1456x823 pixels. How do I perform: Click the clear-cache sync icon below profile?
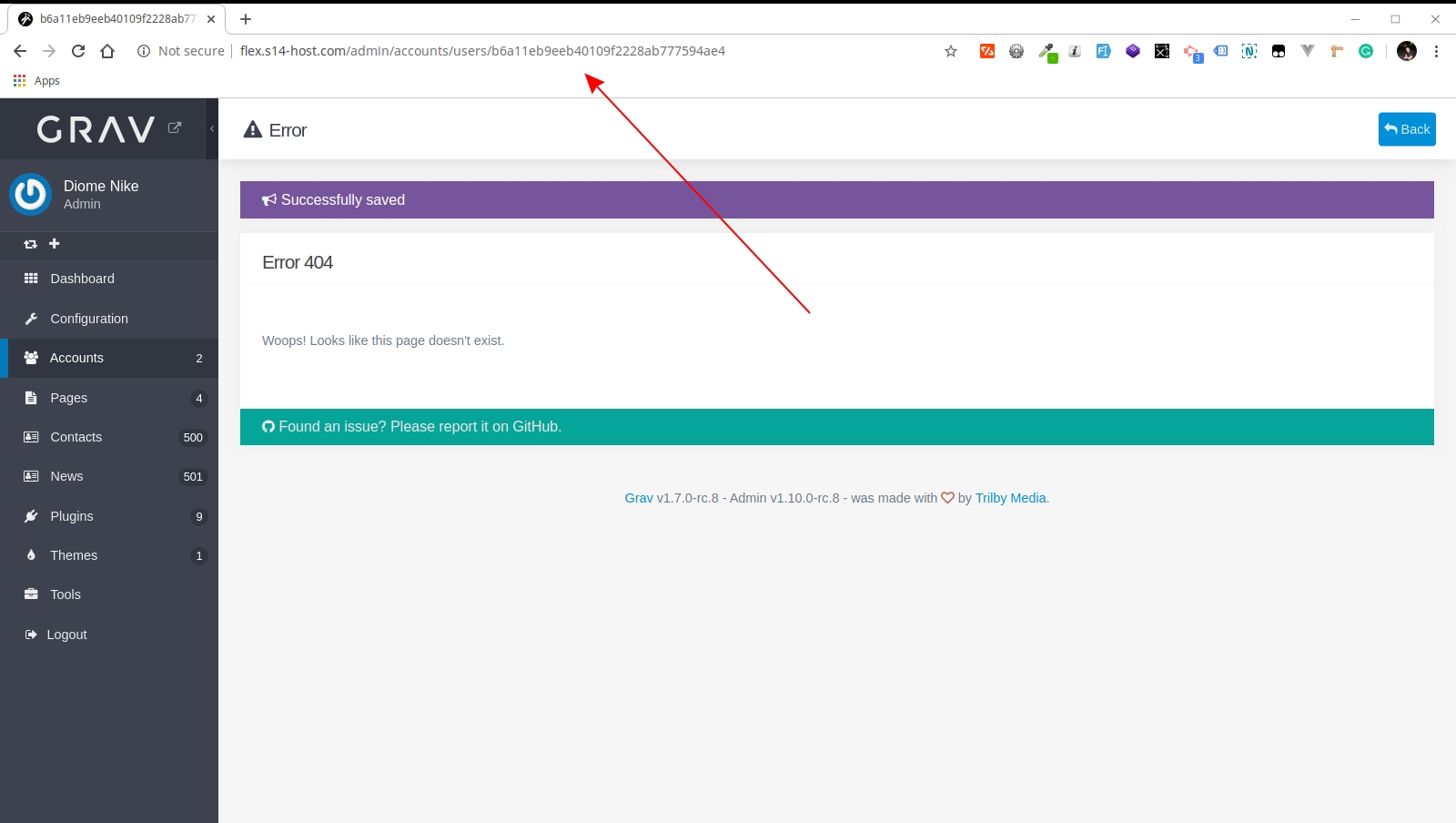(x=30, y=244)
